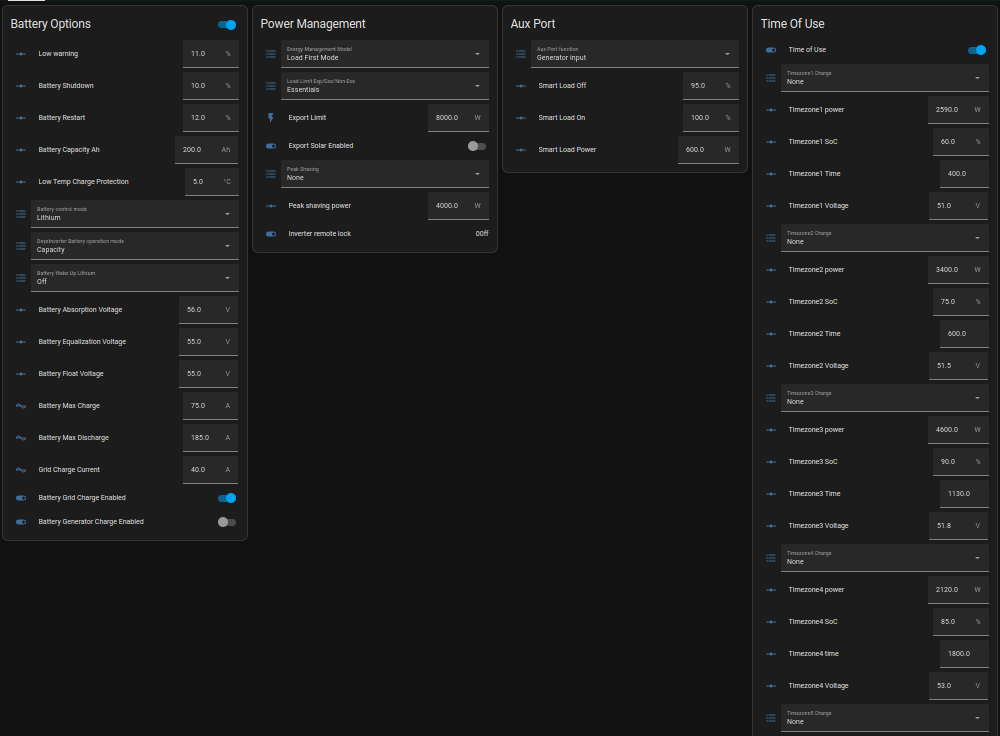Click the Battery Shutdown entity label
The height and width of the screenshot is (736, 1000).
[66, 86]
